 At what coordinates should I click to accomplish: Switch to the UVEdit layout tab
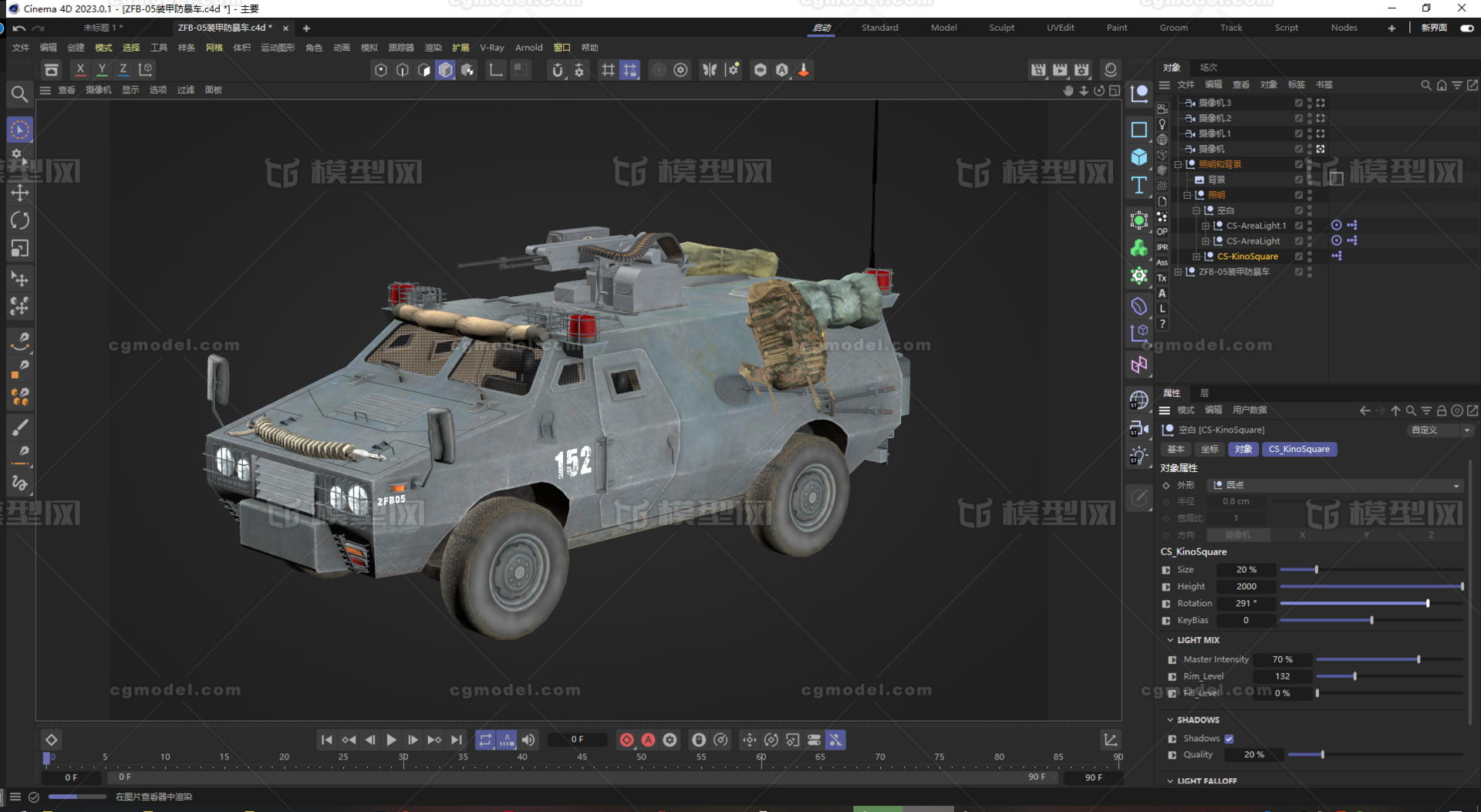coord(1060,28)
